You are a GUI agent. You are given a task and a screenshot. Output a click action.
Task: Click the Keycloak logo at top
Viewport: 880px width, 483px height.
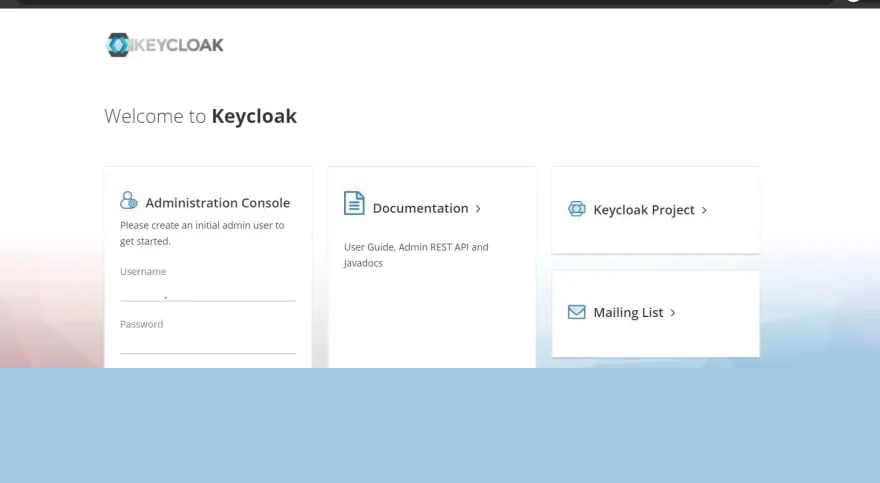tap(164, 45)
